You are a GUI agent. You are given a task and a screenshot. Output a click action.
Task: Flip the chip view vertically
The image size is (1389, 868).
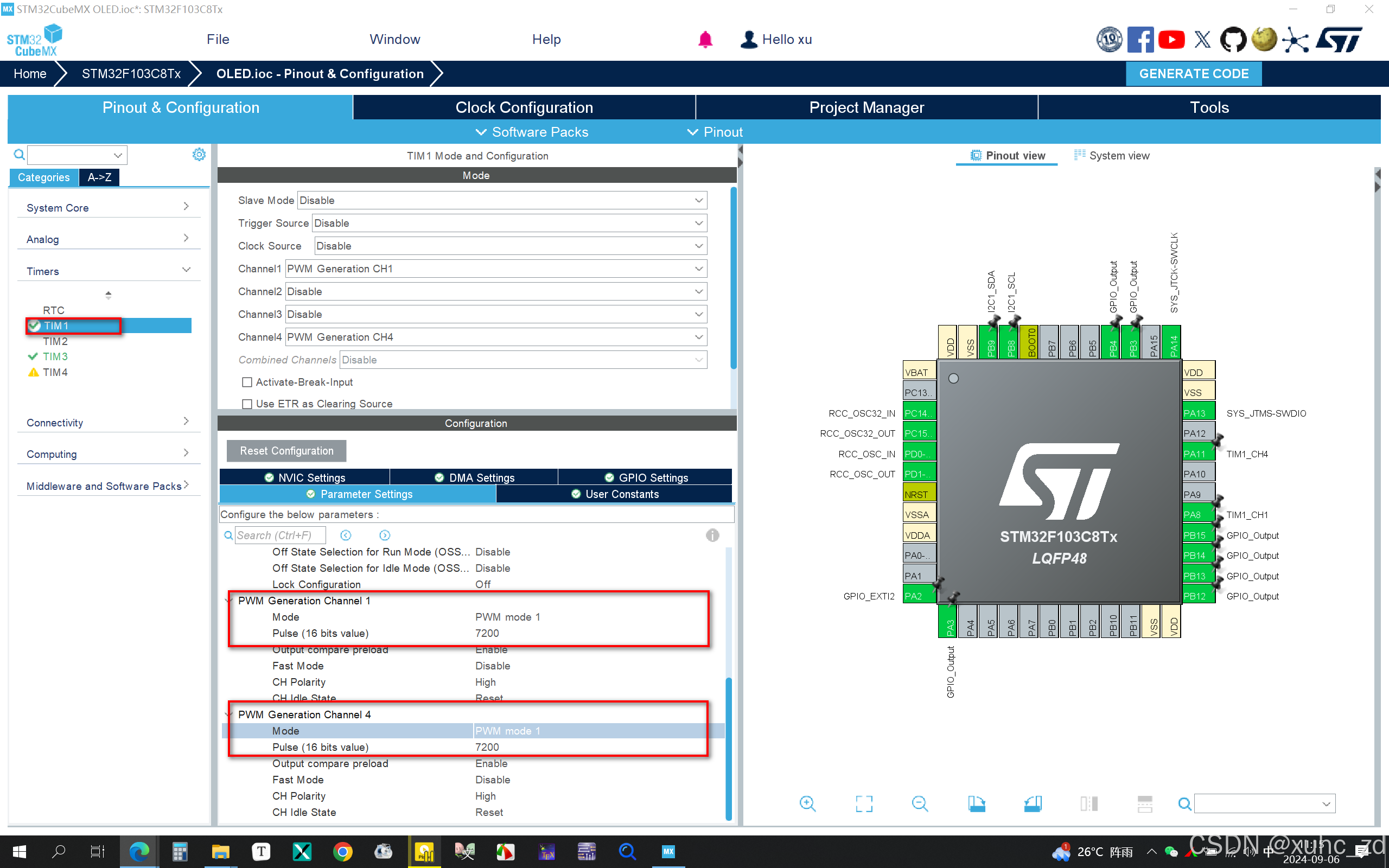1144,803
